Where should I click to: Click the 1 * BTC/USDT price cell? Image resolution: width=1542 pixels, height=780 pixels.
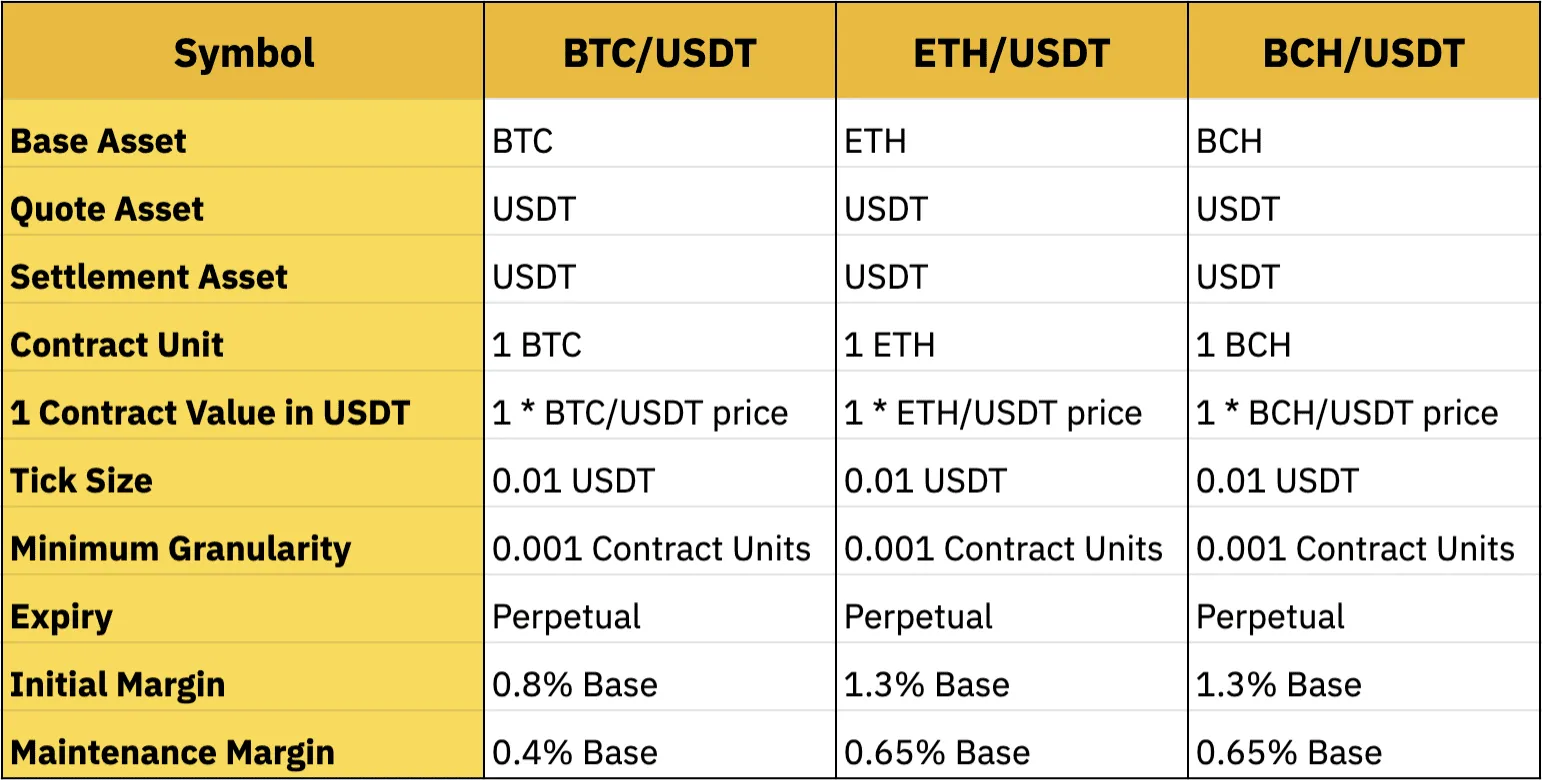(x=640, y=413)
